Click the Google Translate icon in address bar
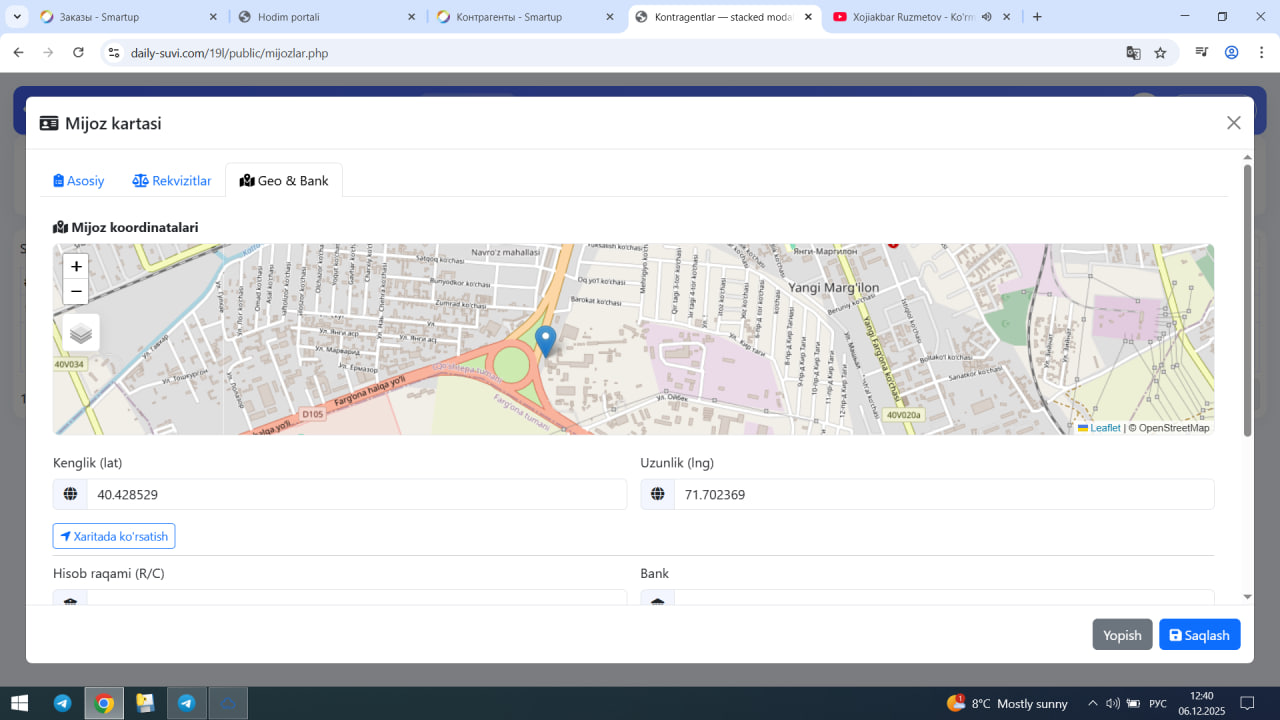Screen dimensions: 1280x720 pyautogui.click(x=1133, y=53)
